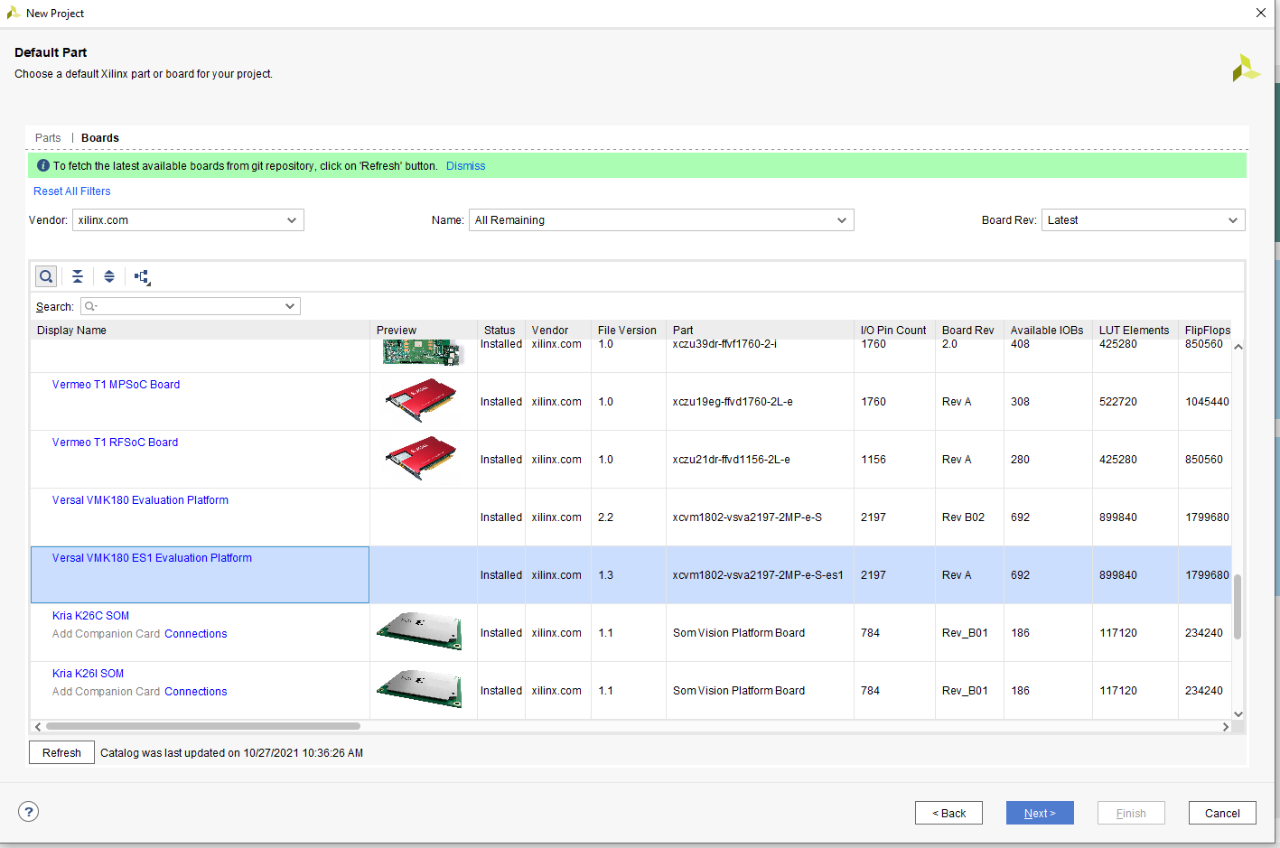Sort by Available IOBs column header
1280x848 pixels.
click(x=1047, y=330)
